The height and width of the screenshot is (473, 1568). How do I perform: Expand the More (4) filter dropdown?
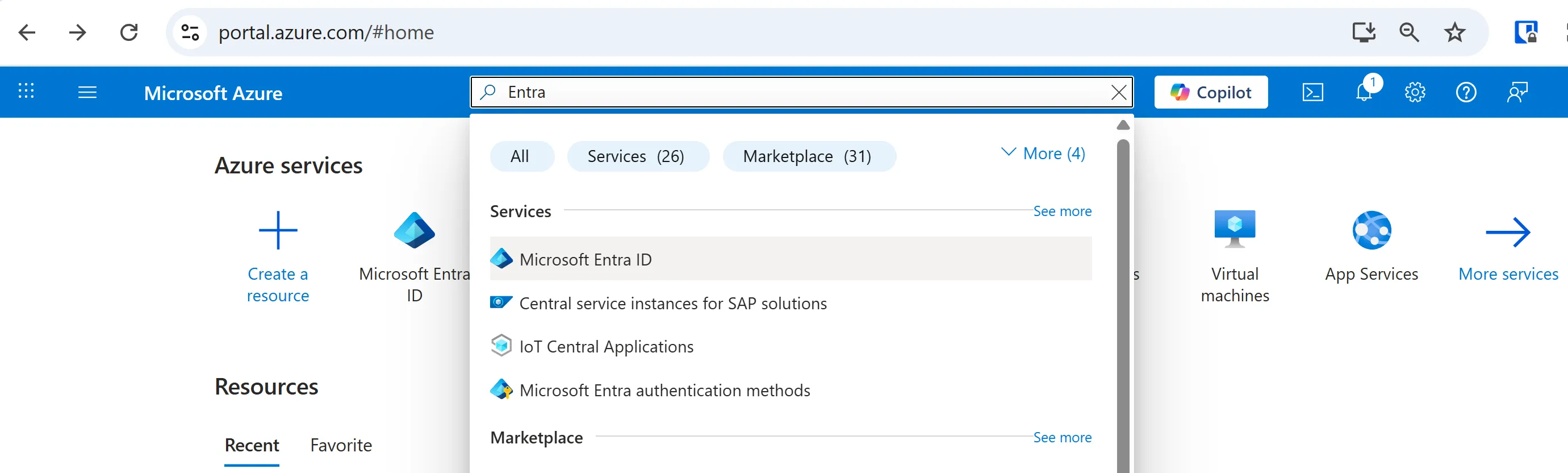point(1043,153)
